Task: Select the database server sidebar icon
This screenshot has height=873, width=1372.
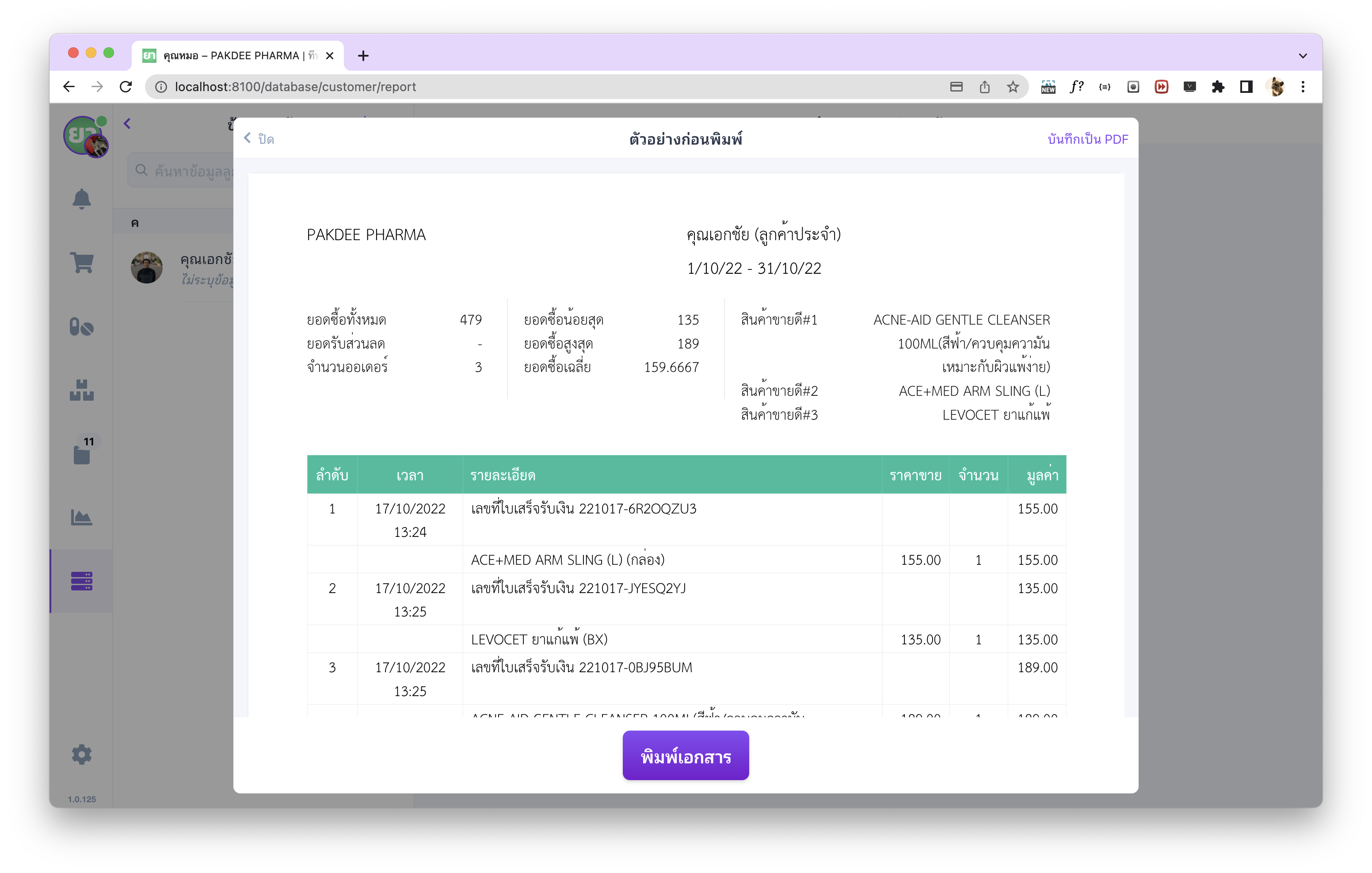Action: (x=81, y=581)
